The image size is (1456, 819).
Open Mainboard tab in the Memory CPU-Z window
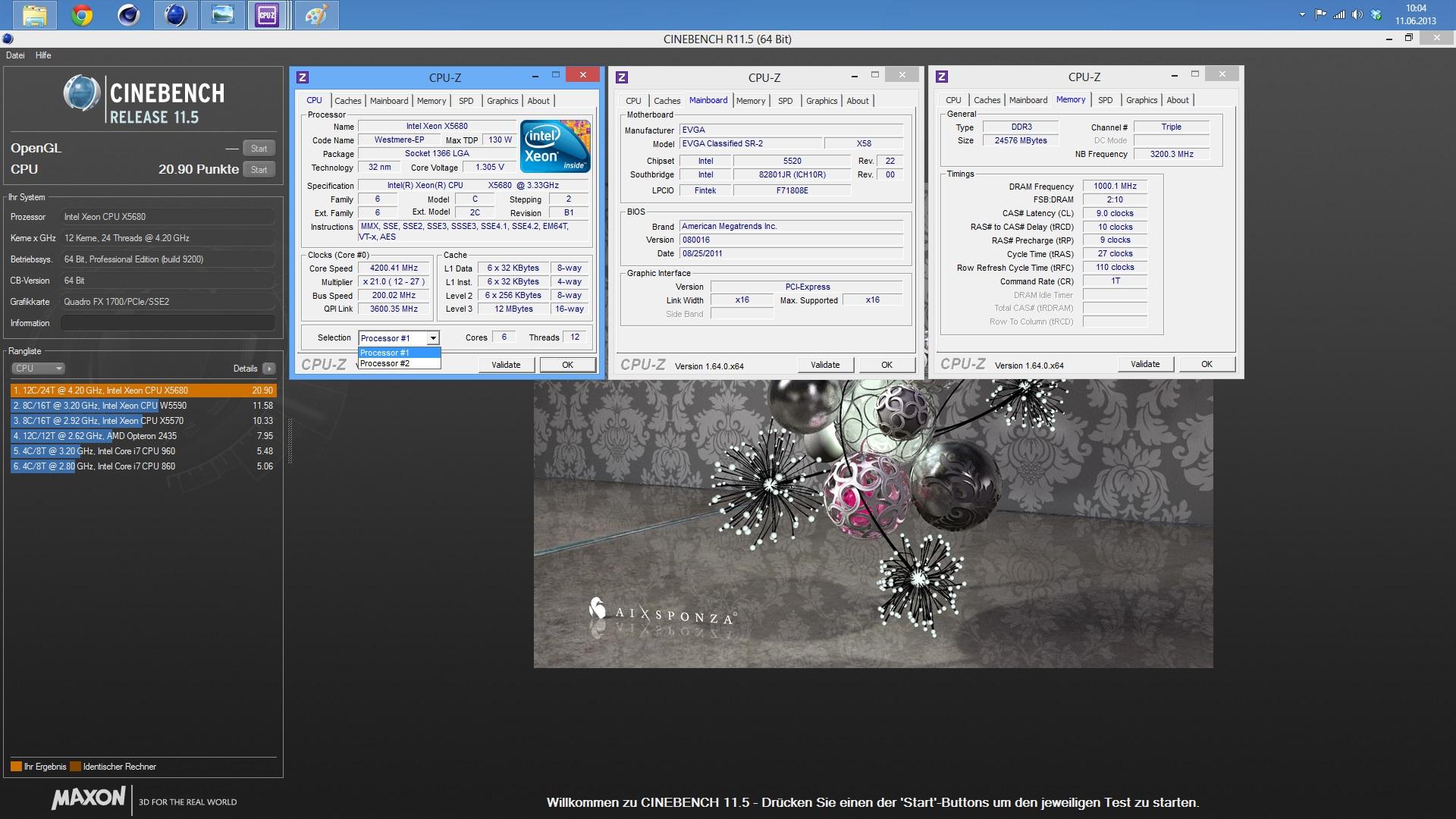pos(1028,100)
